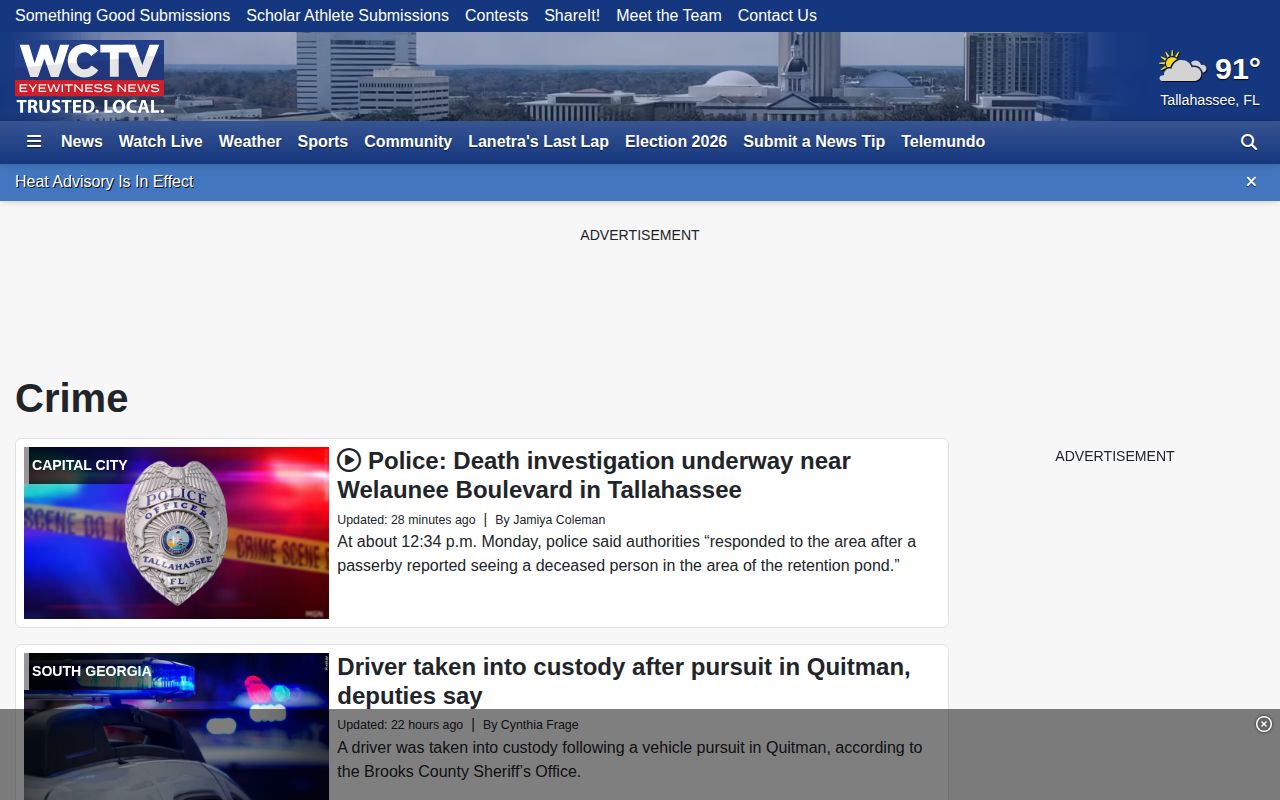Click the Brooks County Sheriff's Office summary

(630, 760)
